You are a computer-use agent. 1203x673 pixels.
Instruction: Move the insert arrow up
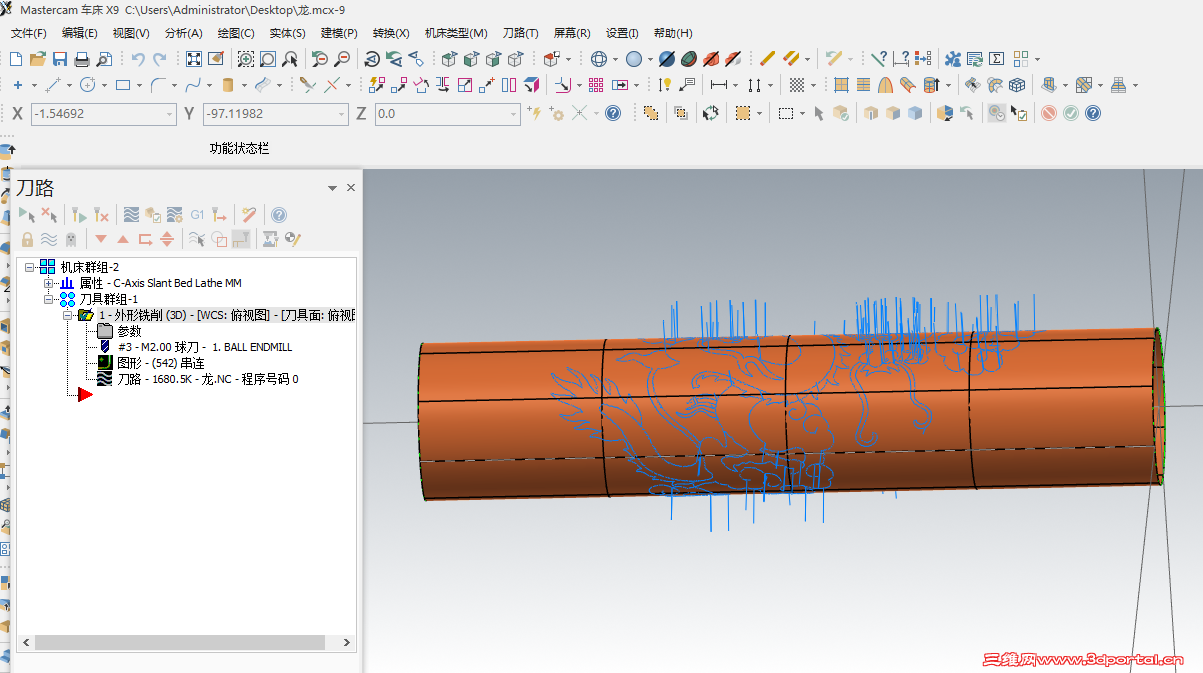(123, 239)
